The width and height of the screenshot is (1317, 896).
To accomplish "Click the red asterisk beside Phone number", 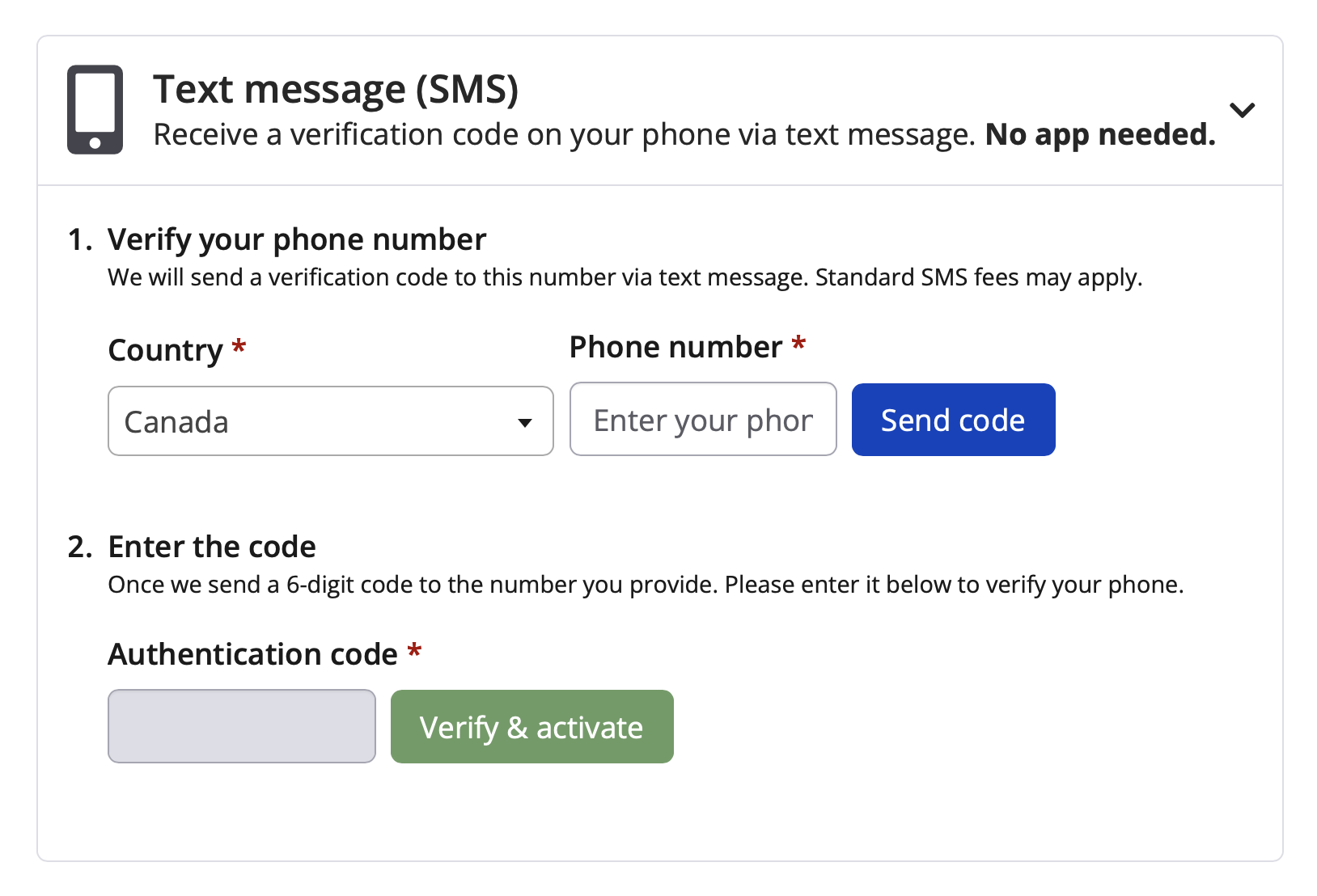I will click(x=798, y=343).
